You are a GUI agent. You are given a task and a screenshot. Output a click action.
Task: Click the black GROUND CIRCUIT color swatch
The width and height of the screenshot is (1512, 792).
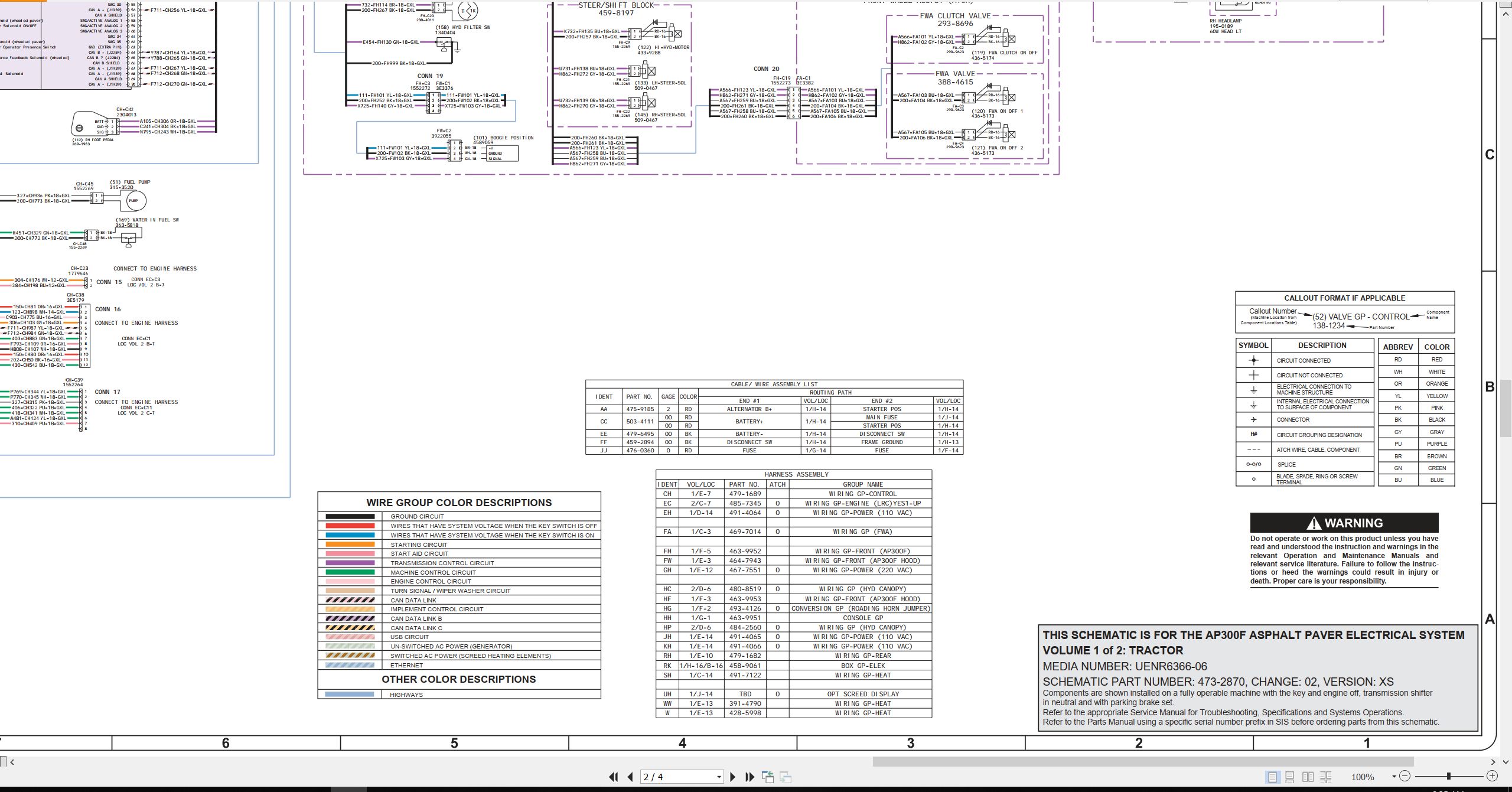pyautogui.click(x=350, y=516)
